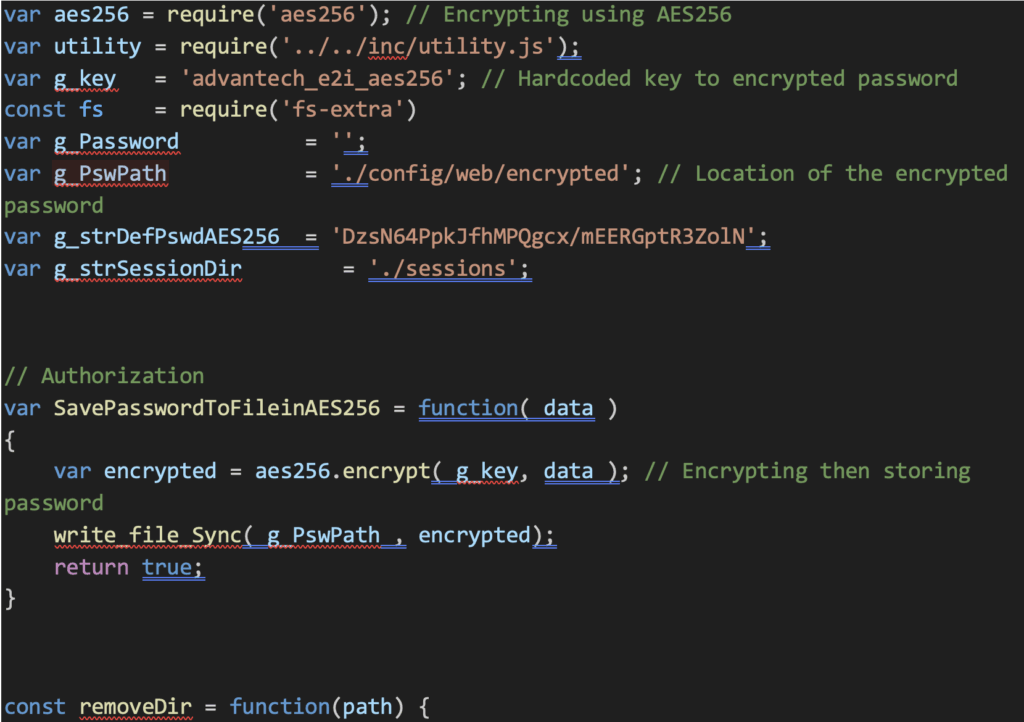The image size is (1024, 722).
Task: Click the 'return' keyword
Action: click(x=91, y=567)
